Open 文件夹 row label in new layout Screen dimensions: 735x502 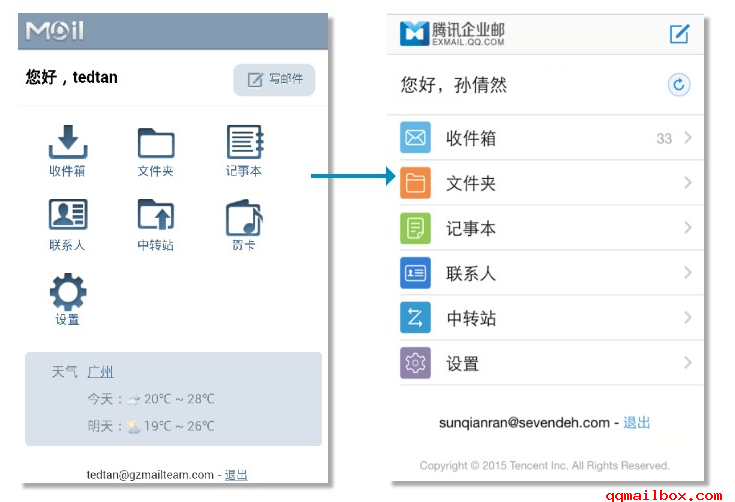tap(471, 183)
